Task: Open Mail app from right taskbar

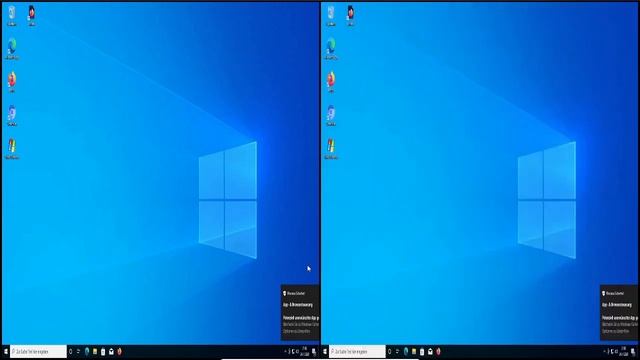Action: pyautogui.click(x=430, y=351)
